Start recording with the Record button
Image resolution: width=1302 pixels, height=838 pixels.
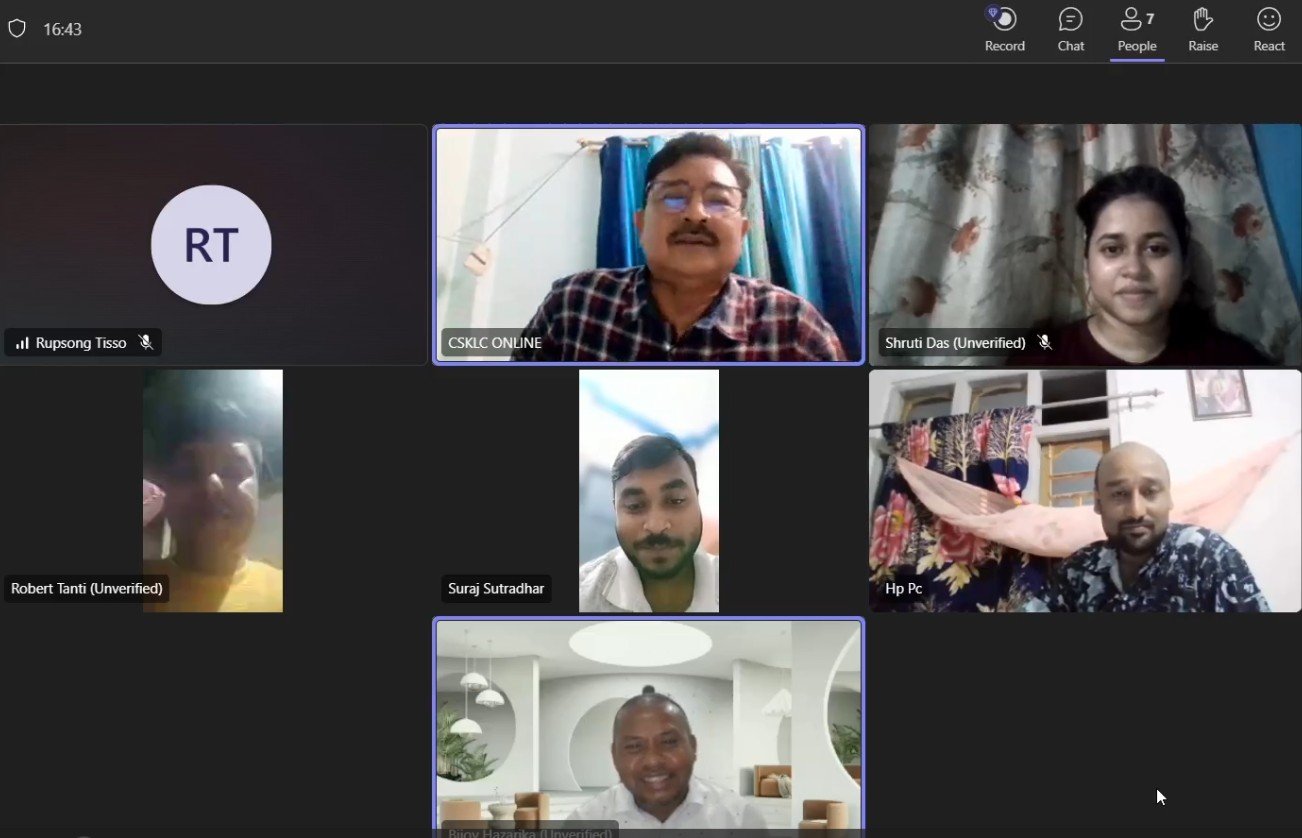pos(1004,30)
